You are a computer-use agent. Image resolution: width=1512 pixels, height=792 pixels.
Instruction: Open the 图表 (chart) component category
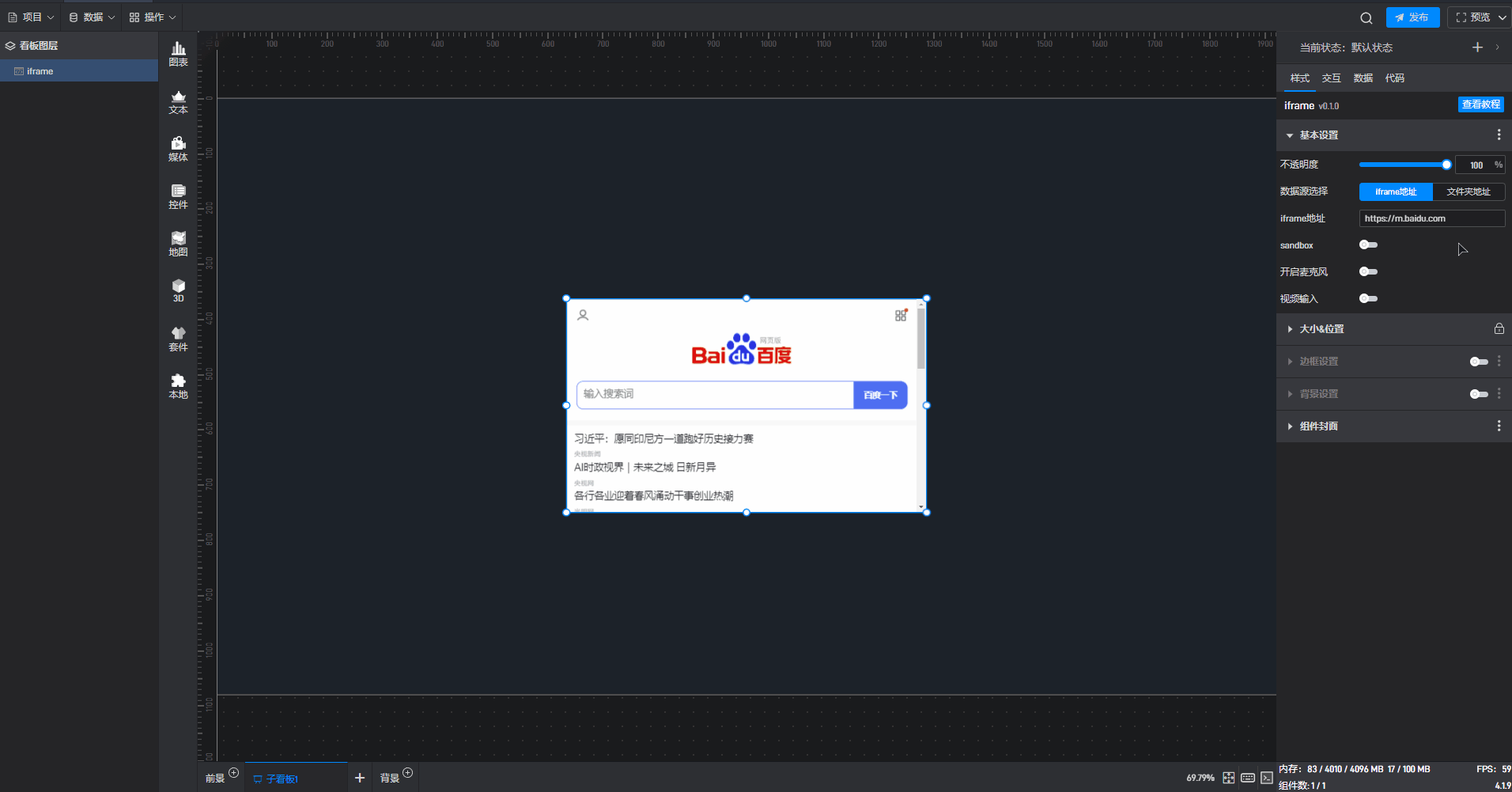coord(179,54)
